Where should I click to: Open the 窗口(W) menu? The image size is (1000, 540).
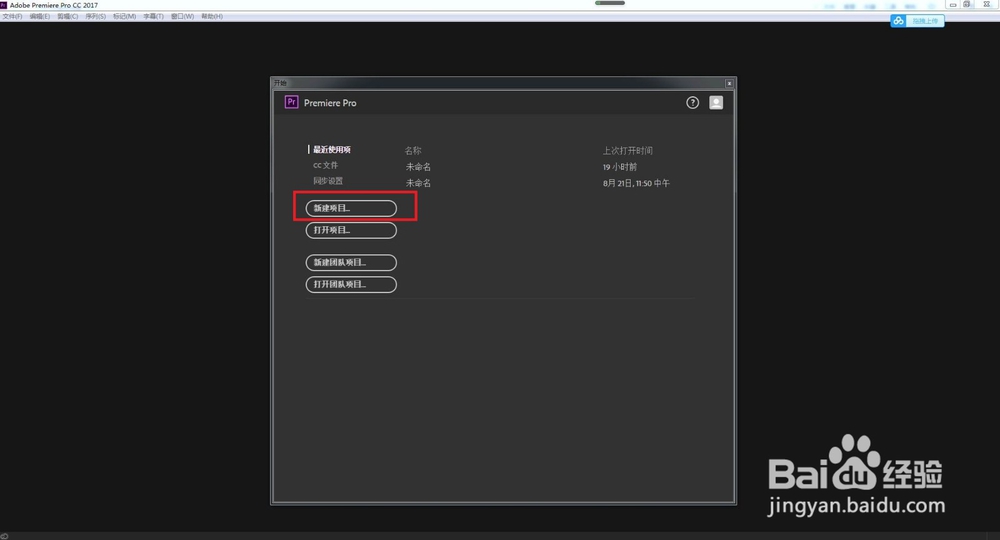182,17
